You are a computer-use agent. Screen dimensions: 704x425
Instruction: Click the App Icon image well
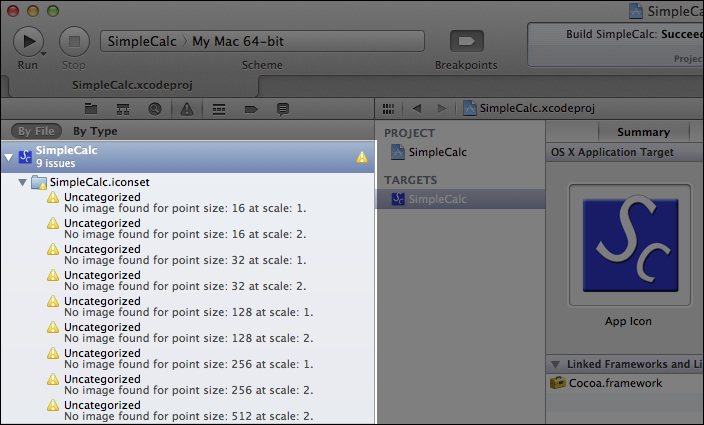630,245
